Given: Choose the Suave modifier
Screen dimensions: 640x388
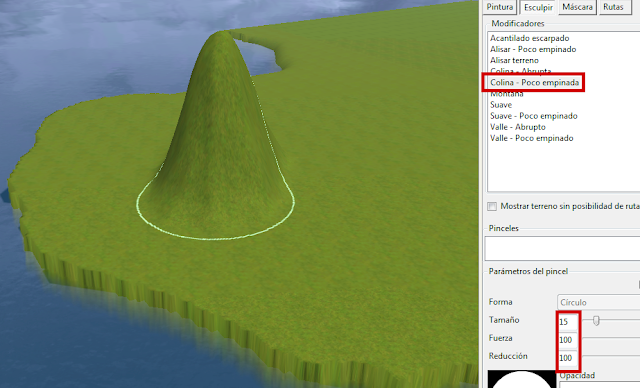Looking at the screenshot, I should 501,105.
